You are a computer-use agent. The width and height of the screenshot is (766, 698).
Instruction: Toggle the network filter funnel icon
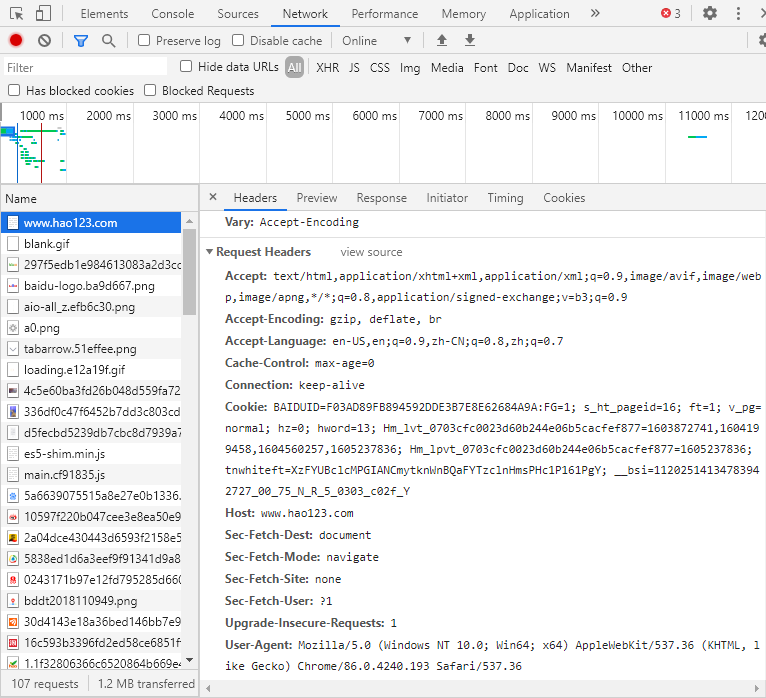[x=81, y=40]
